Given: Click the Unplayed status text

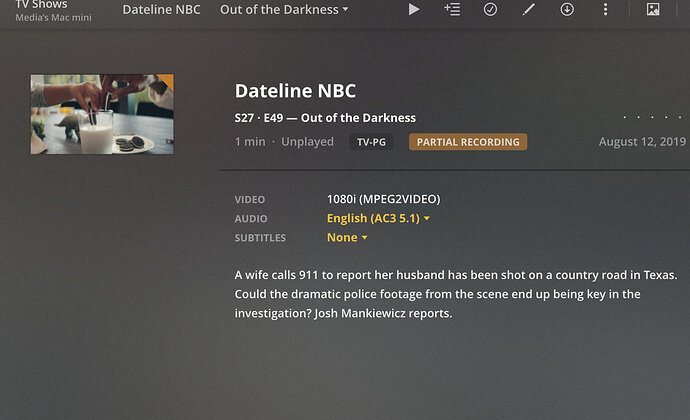Looking at the screenshot, I should (307, 142).
